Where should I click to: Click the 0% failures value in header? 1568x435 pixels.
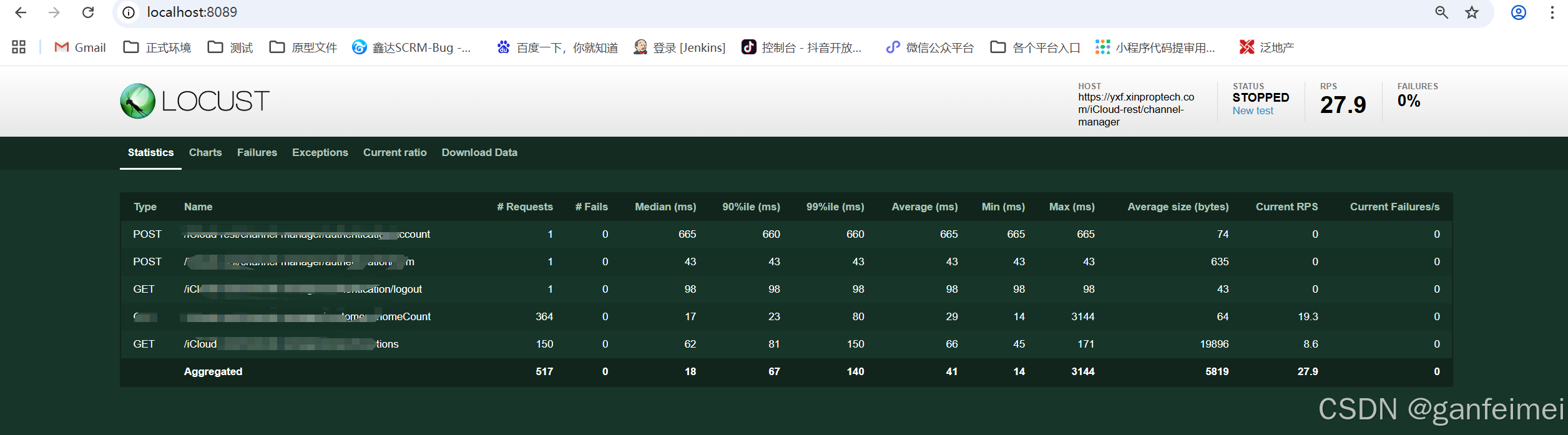[x=1409, y=100]
